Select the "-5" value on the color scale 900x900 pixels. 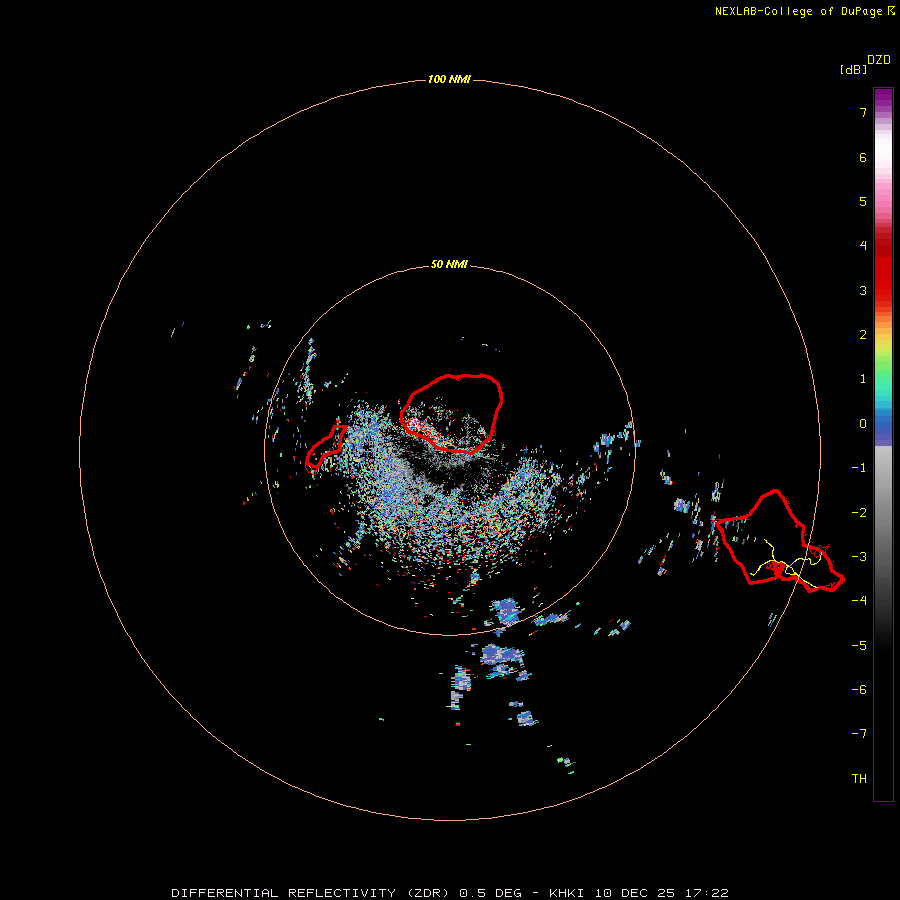pos(859,646)
